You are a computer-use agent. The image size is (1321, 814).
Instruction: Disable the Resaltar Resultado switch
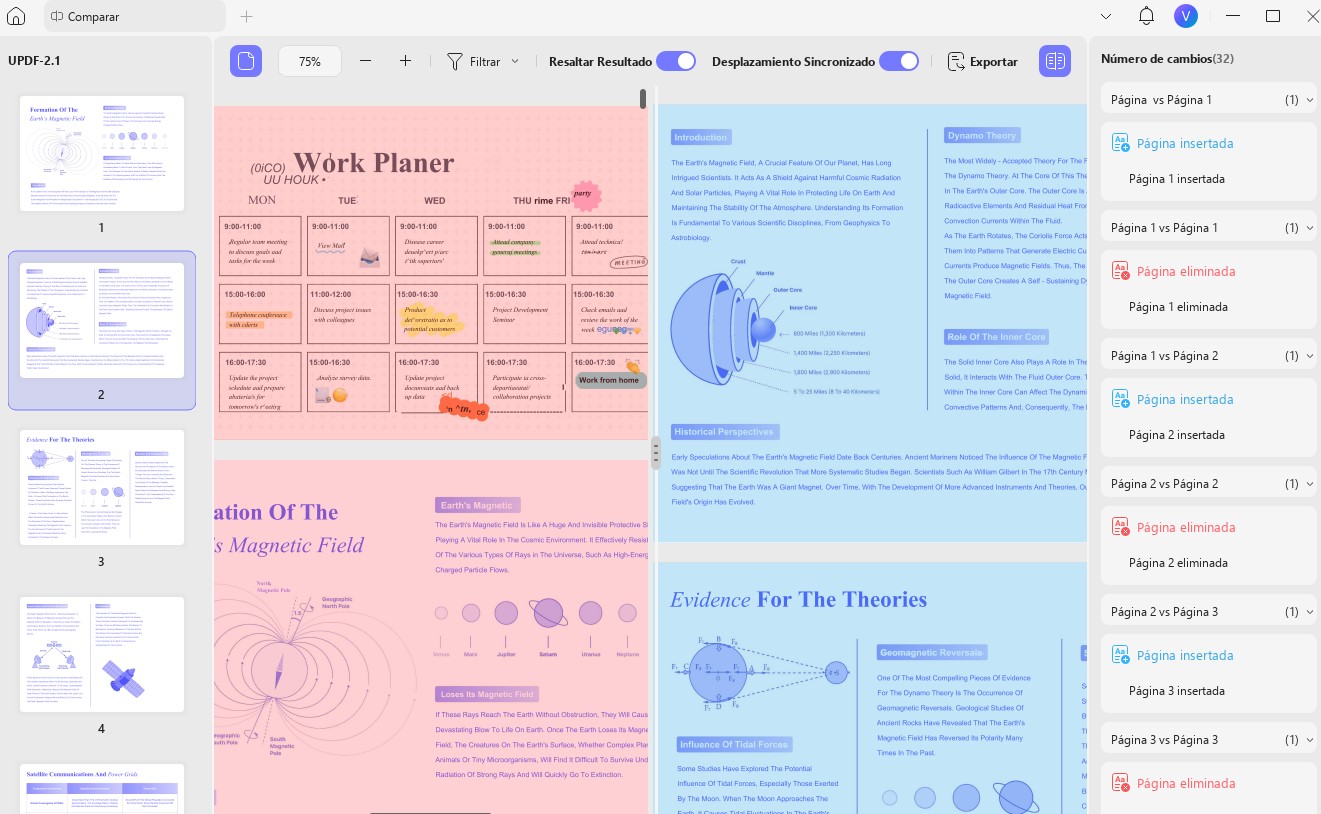click(x=676, y=61)
